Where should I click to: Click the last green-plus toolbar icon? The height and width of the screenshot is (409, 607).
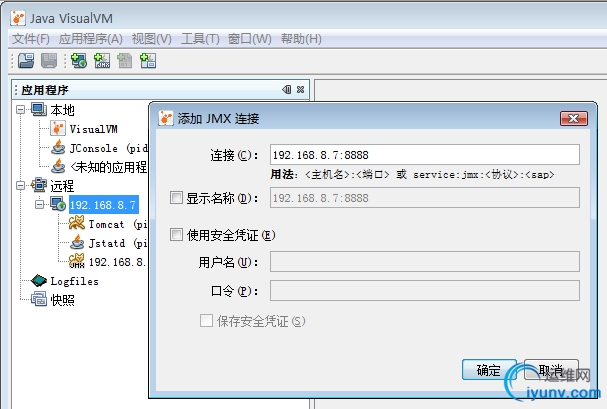[x=148, y=61]
